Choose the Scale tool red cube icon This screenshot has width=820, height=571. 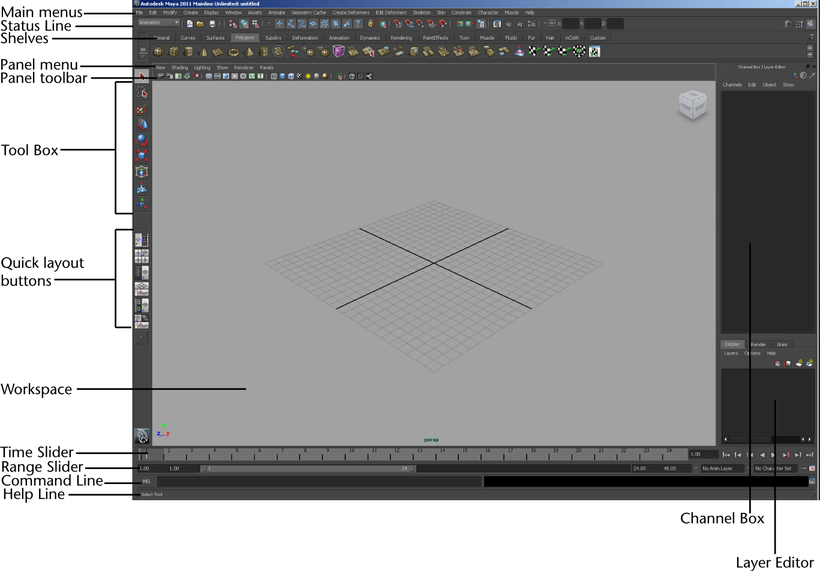[142, 155]
